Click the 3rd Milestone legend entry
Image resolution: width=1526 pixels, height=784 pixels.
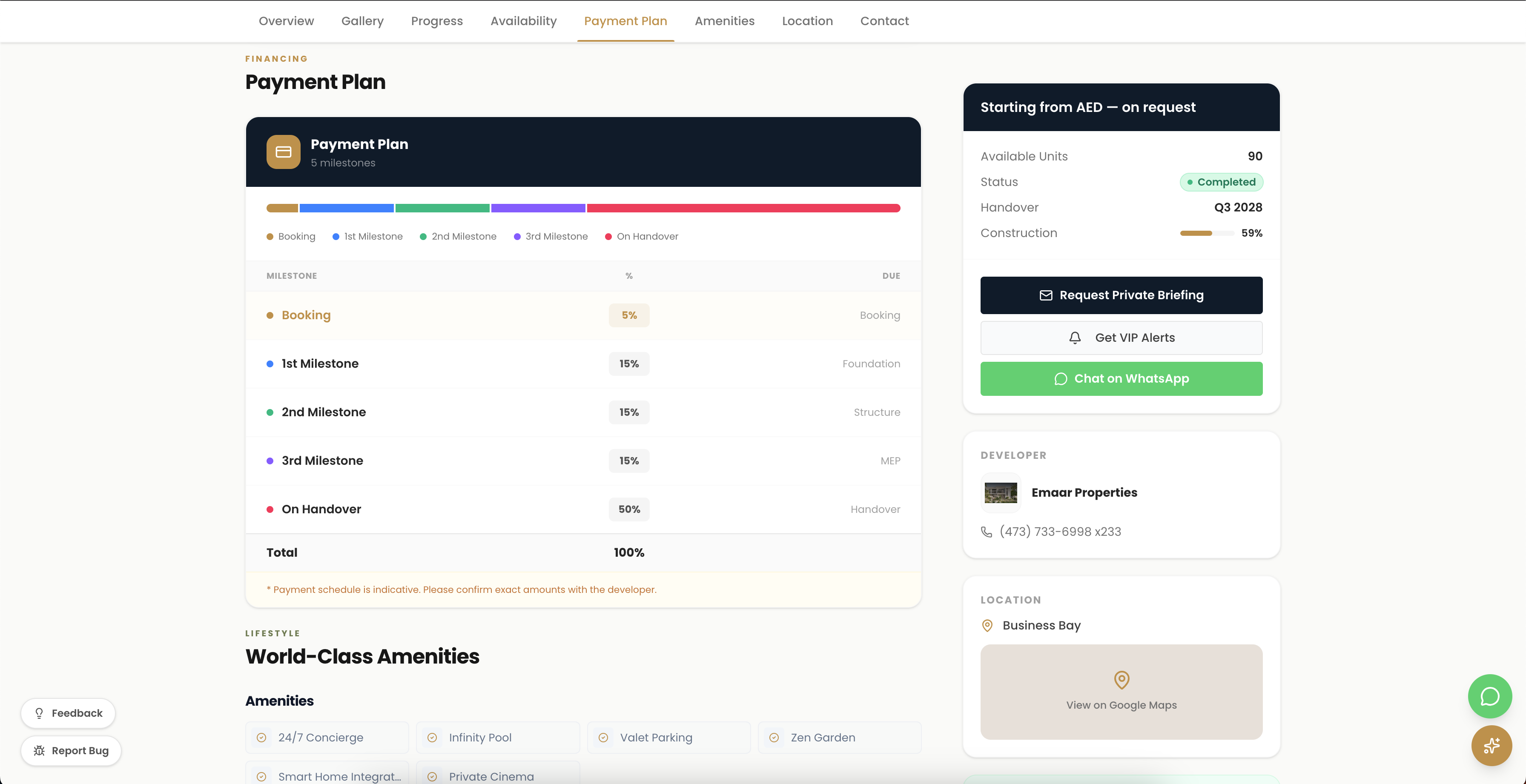click(551, 236)
